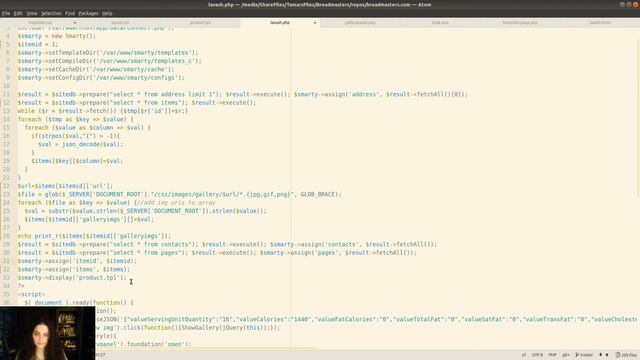
Task: Open the File menu
Action: (6, 13)
